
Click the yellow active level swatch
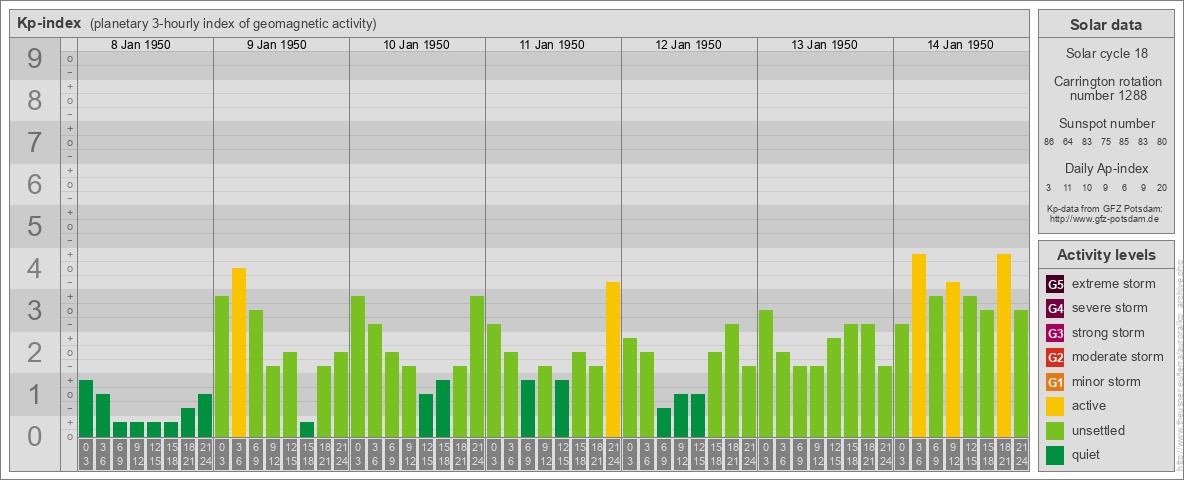pyautogui.click(x=1055, y=406)
